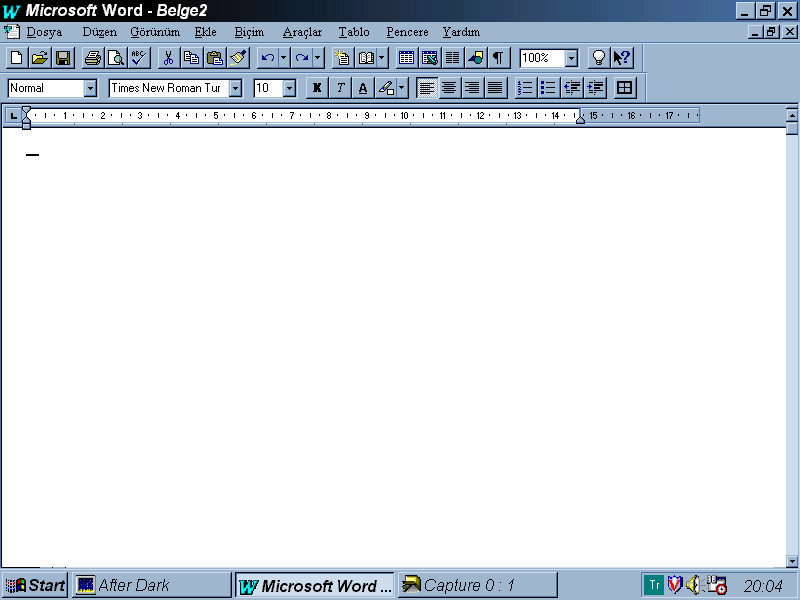The width and height of the screenshot is (800, 600).
Task: Activate the Format Painter brush
Action: 238,58
